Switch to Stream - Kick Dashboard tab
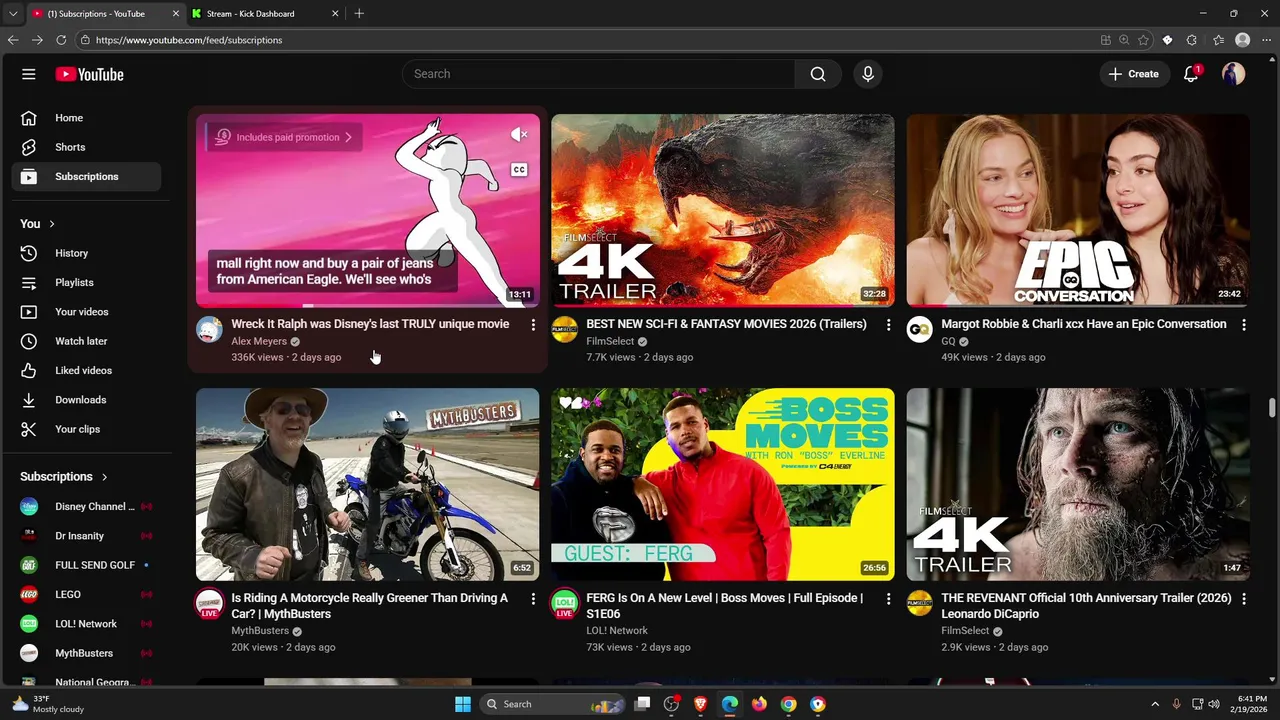This screenshot has width=1280, height=720. 265,14
